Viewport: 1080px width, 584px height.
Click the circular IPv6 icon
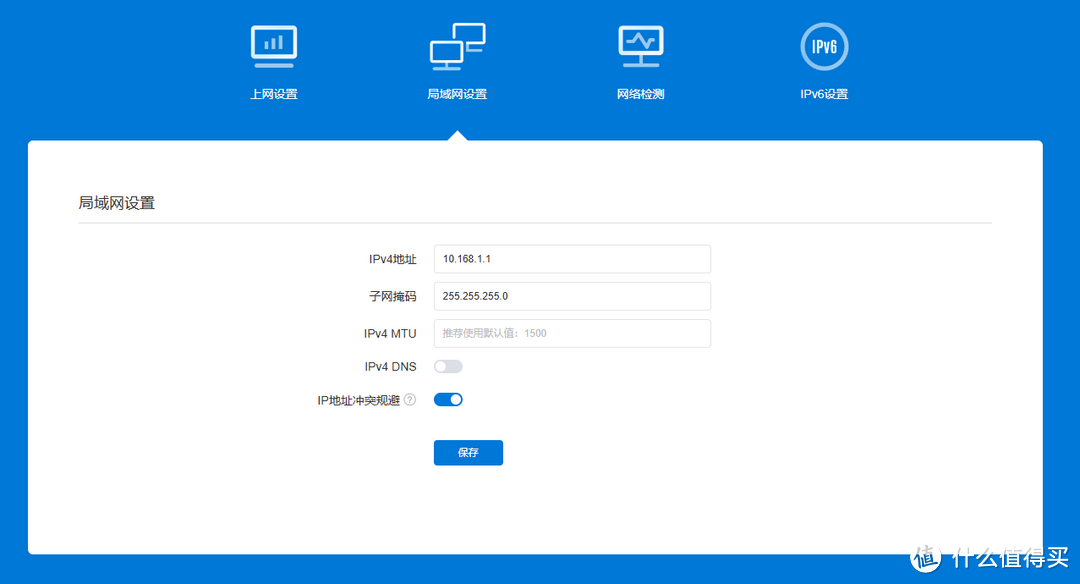824,46
